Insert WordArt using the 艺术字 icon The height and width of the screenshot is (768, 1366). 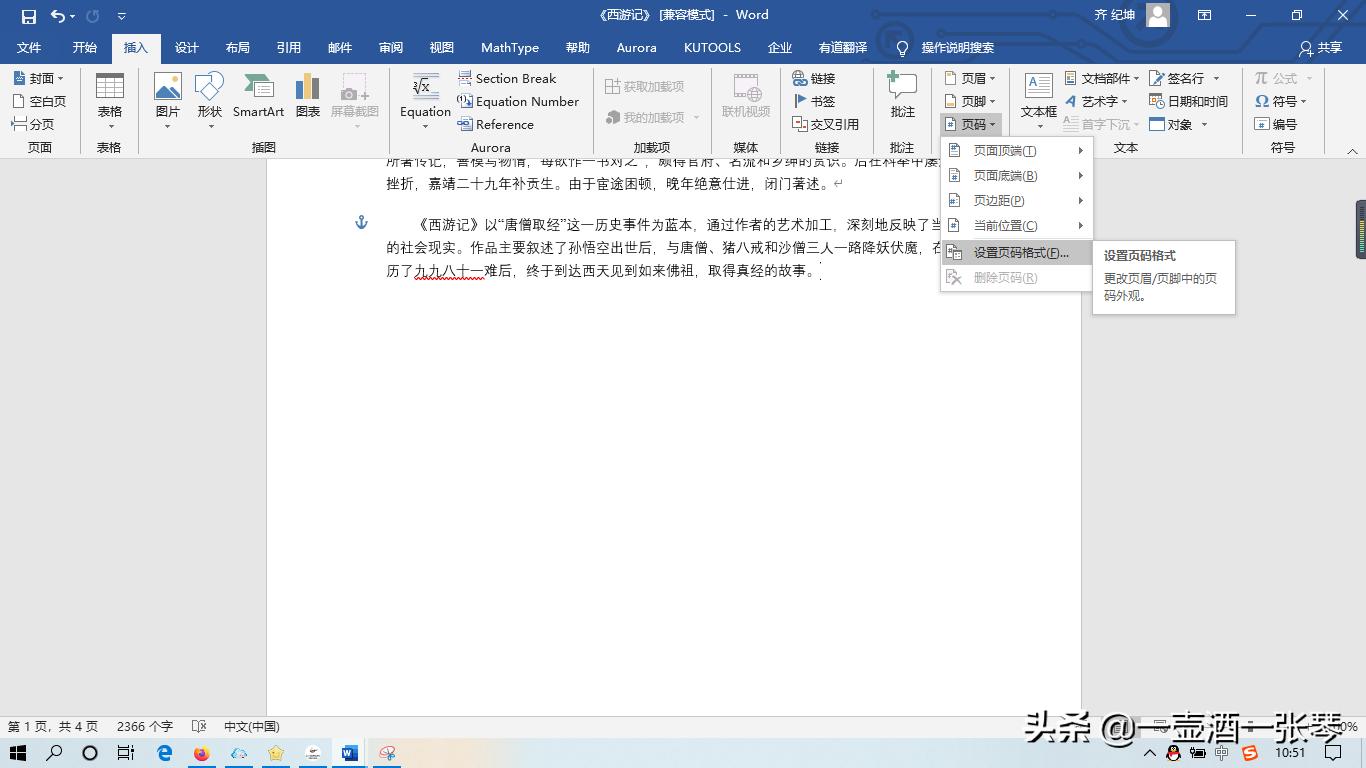pos(1100,100)
